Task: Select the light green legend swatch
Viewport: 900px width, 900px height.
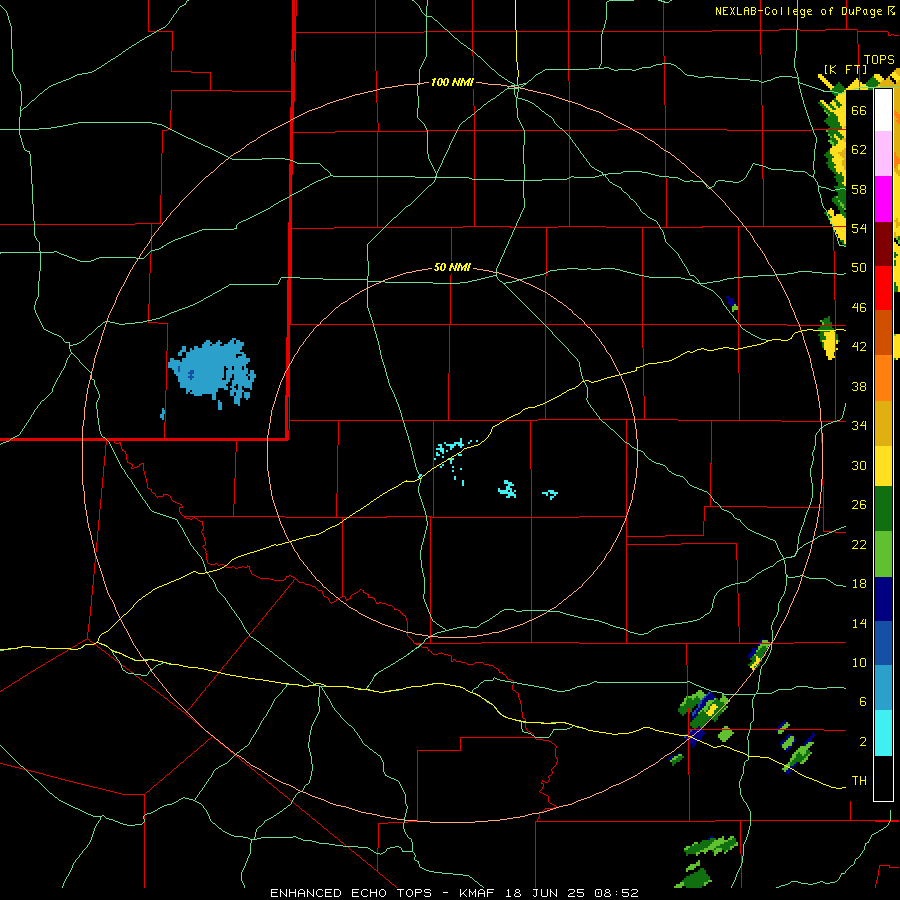Action: click(883, 554)
